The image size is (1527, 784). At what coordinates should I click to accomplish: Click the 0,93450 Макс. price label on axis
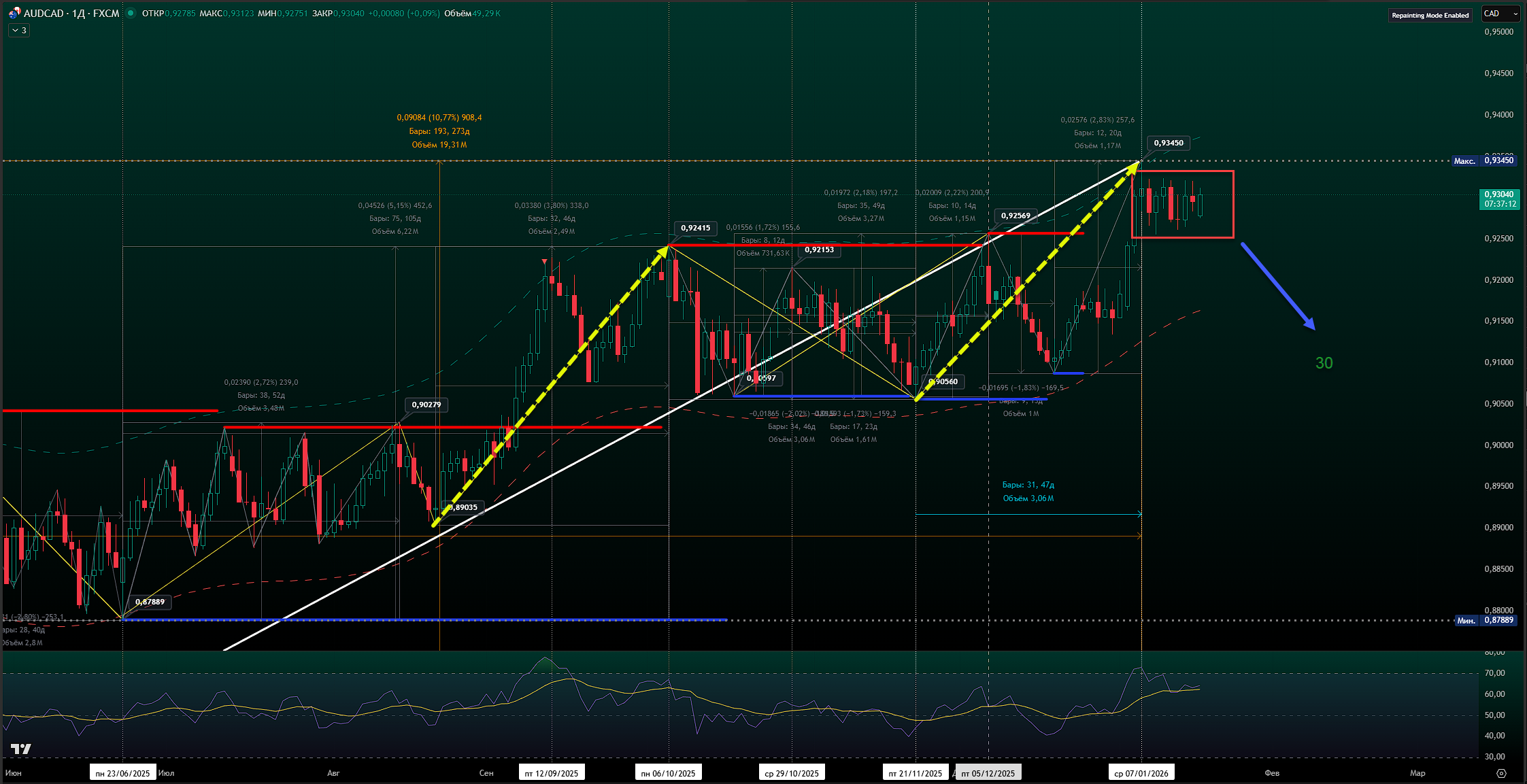click(x=1498, y=160)
